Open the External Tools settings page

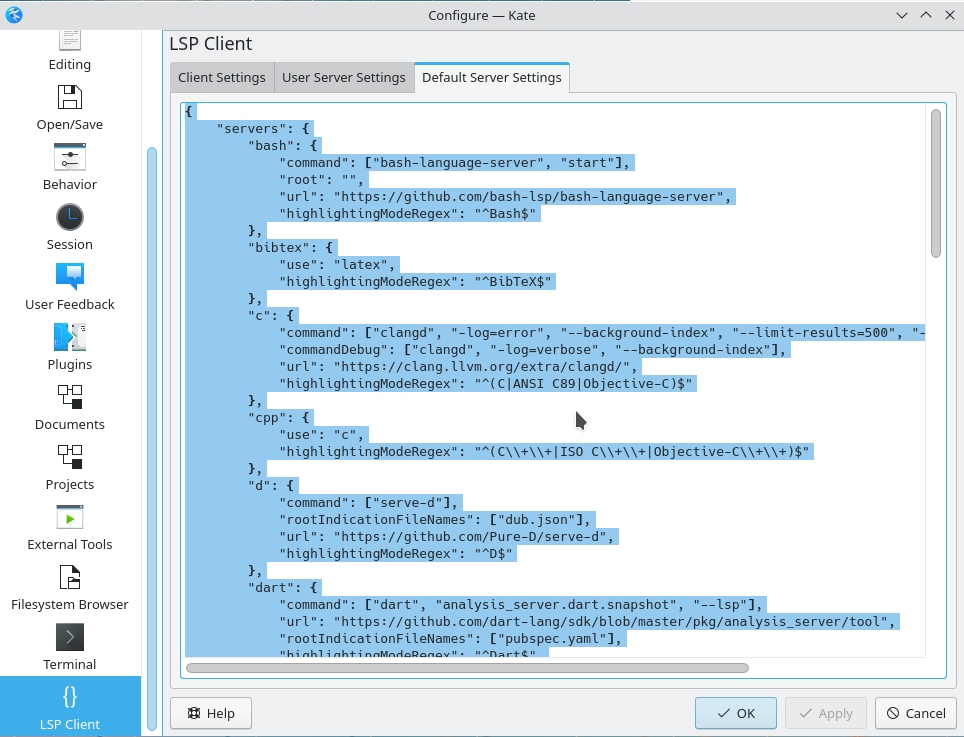coord(69,527)
